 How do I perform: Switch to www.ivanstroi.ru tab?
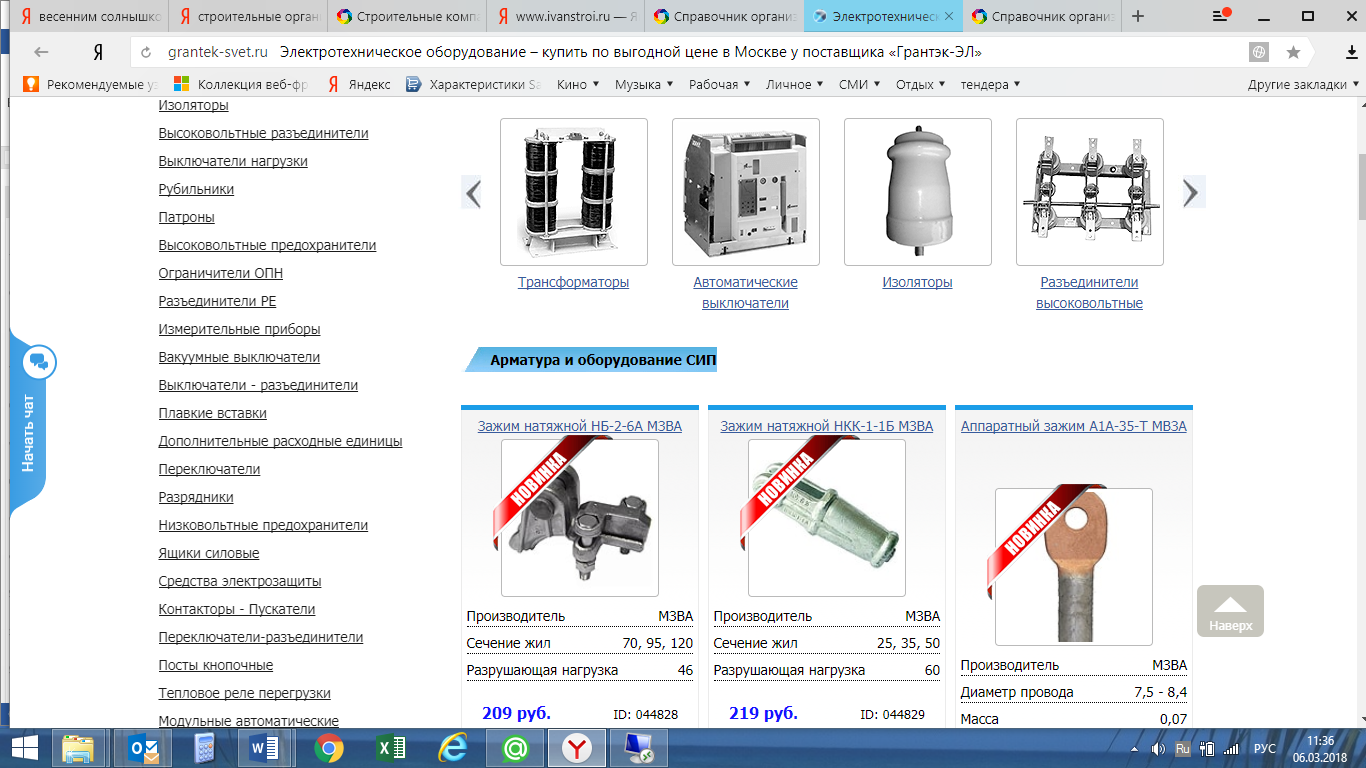tap(565, 16)
